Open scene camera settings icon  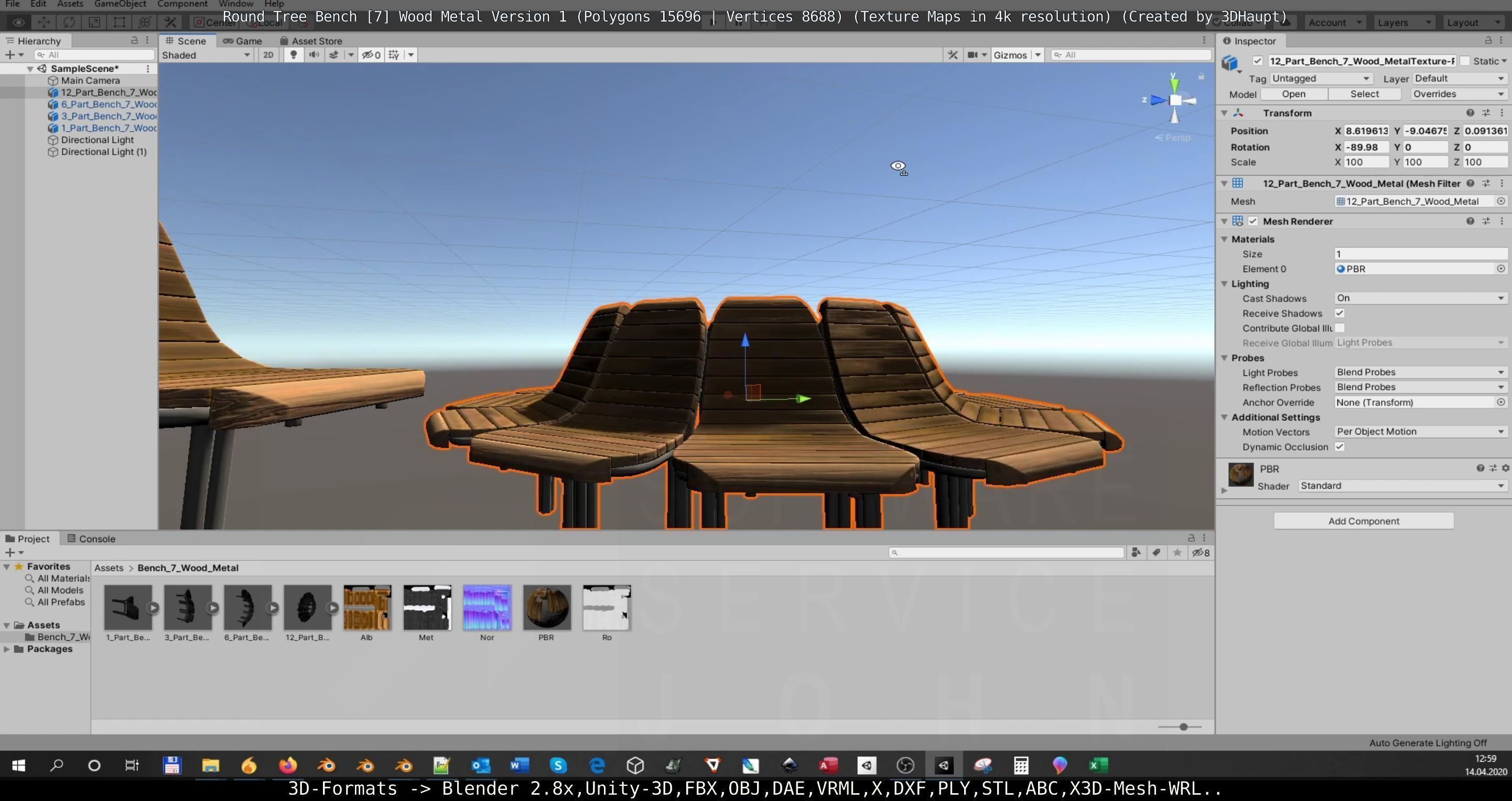click(x=973, y=55)
